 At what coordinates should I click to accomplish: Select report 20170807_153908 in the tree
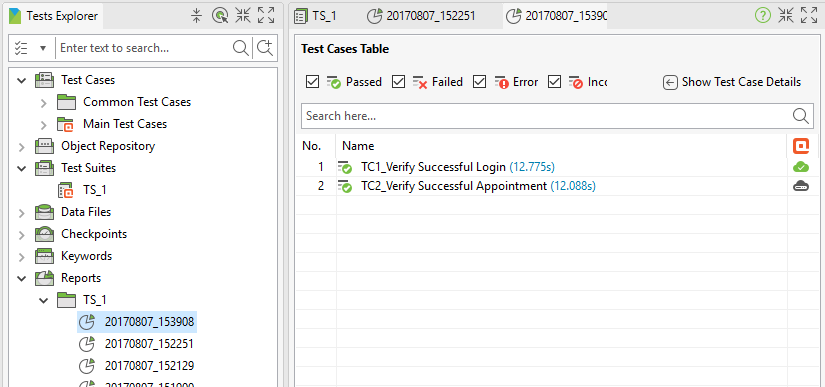point(150,321)
